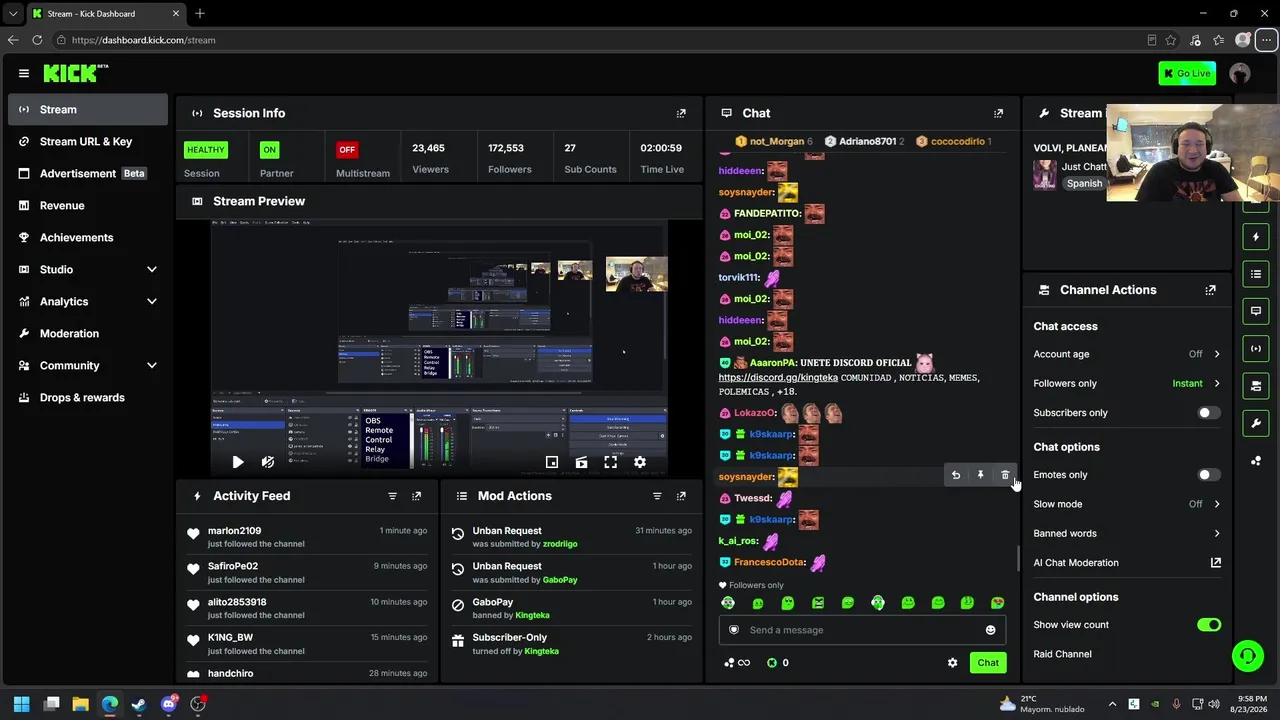Pop out the Activity Feed panel
Screen dimensions: 1280x720
[416, 496]
